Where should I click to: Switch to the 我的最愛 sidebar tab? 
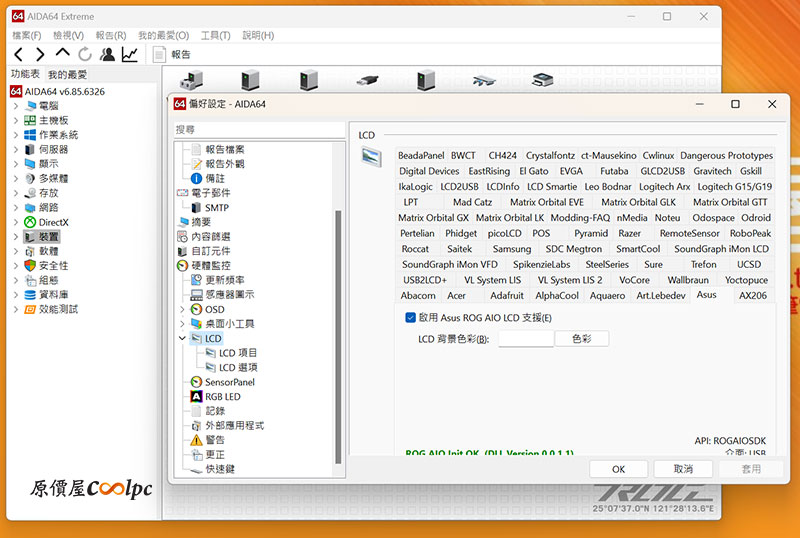67,75
